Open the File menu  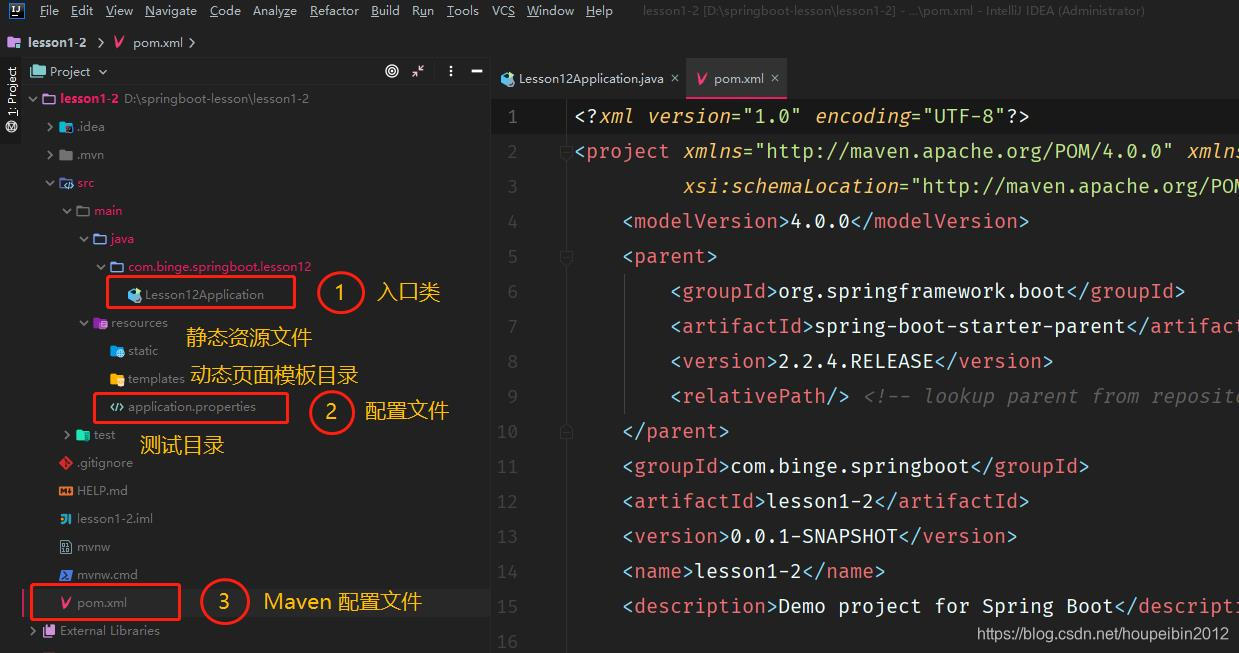pos(49,11)
